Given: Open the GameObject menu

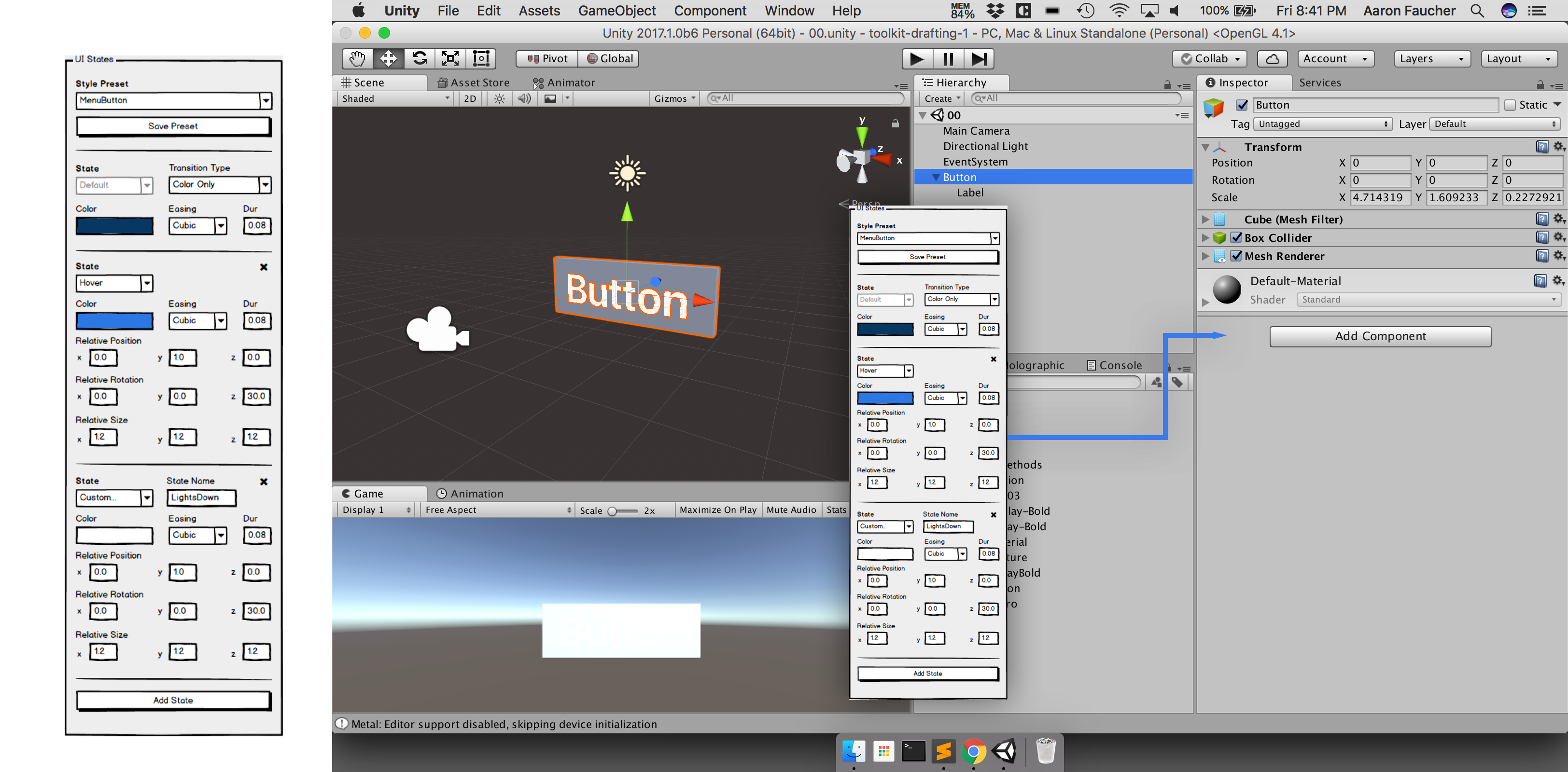Looking at the screenshot, I should (x=616, y=10).
